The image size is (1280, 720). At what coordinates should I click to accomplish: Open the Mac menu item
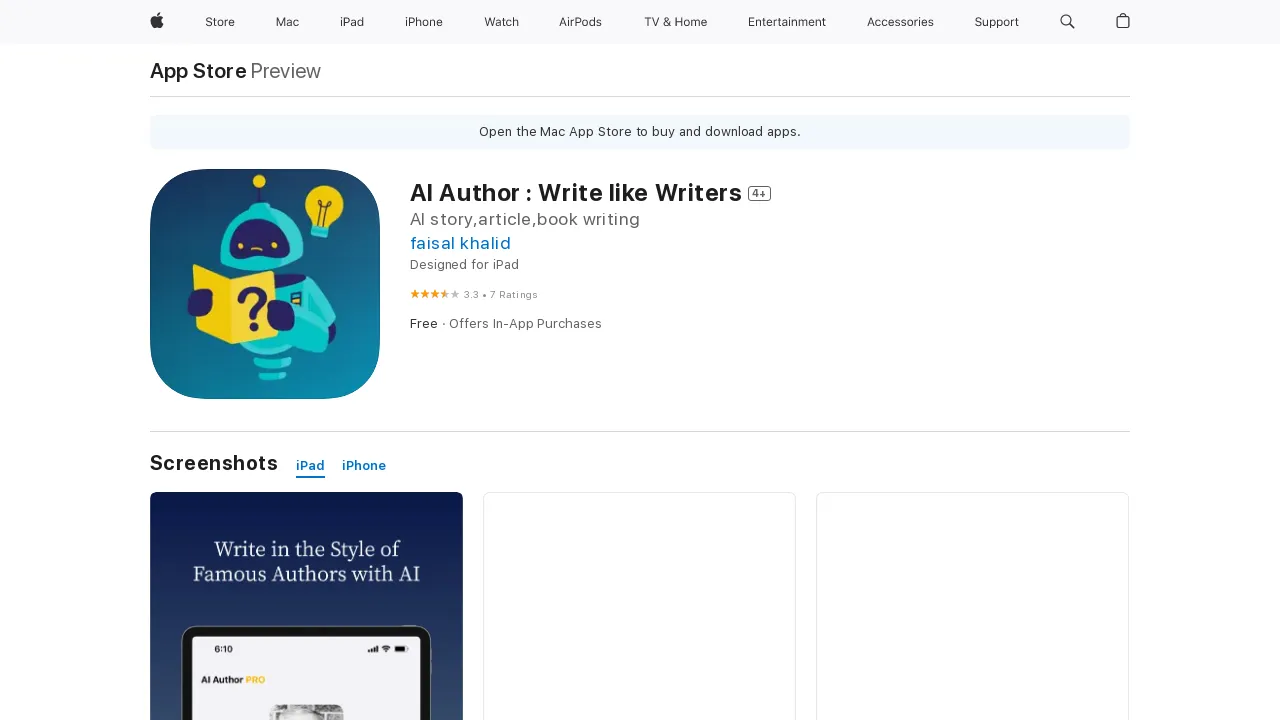coord(287,22)
